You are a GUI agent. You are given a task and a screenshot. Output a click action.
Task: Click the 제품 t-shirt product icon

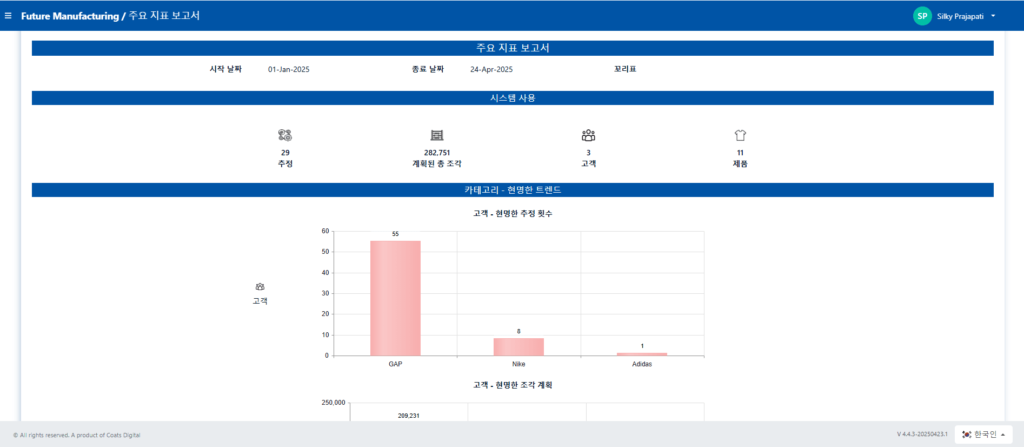(740, 135)
